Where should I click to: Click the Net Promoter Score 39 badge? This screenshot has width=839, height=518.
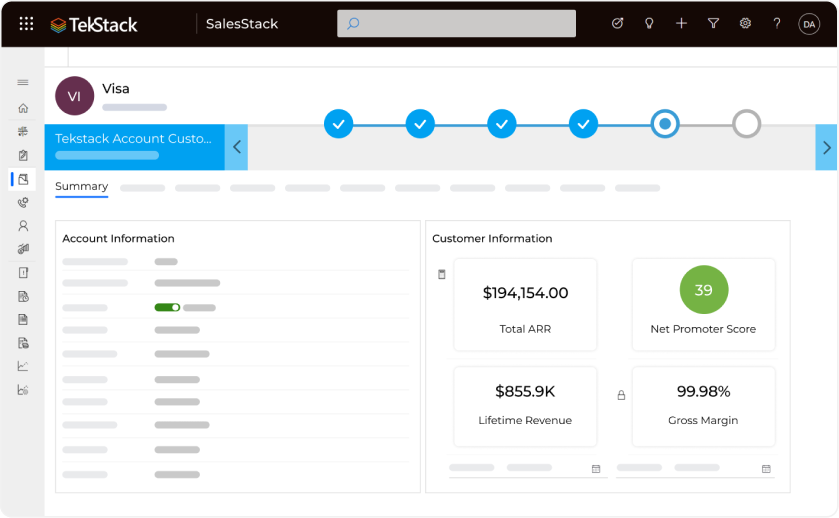point(704,290)
